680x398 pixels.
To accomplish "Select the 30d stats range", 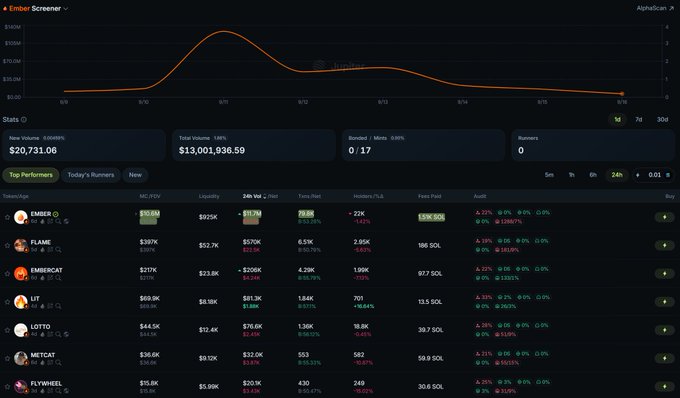I will point(662,119).
